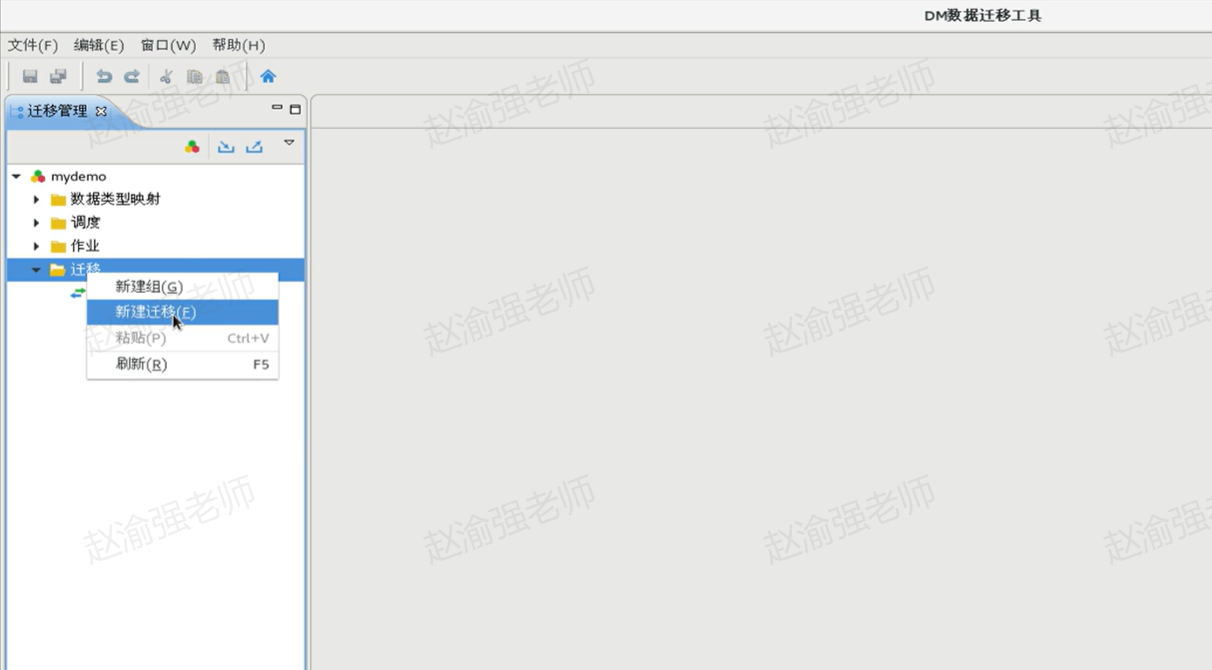Click the 数据类型映射 folder icon

pos(58,200)
